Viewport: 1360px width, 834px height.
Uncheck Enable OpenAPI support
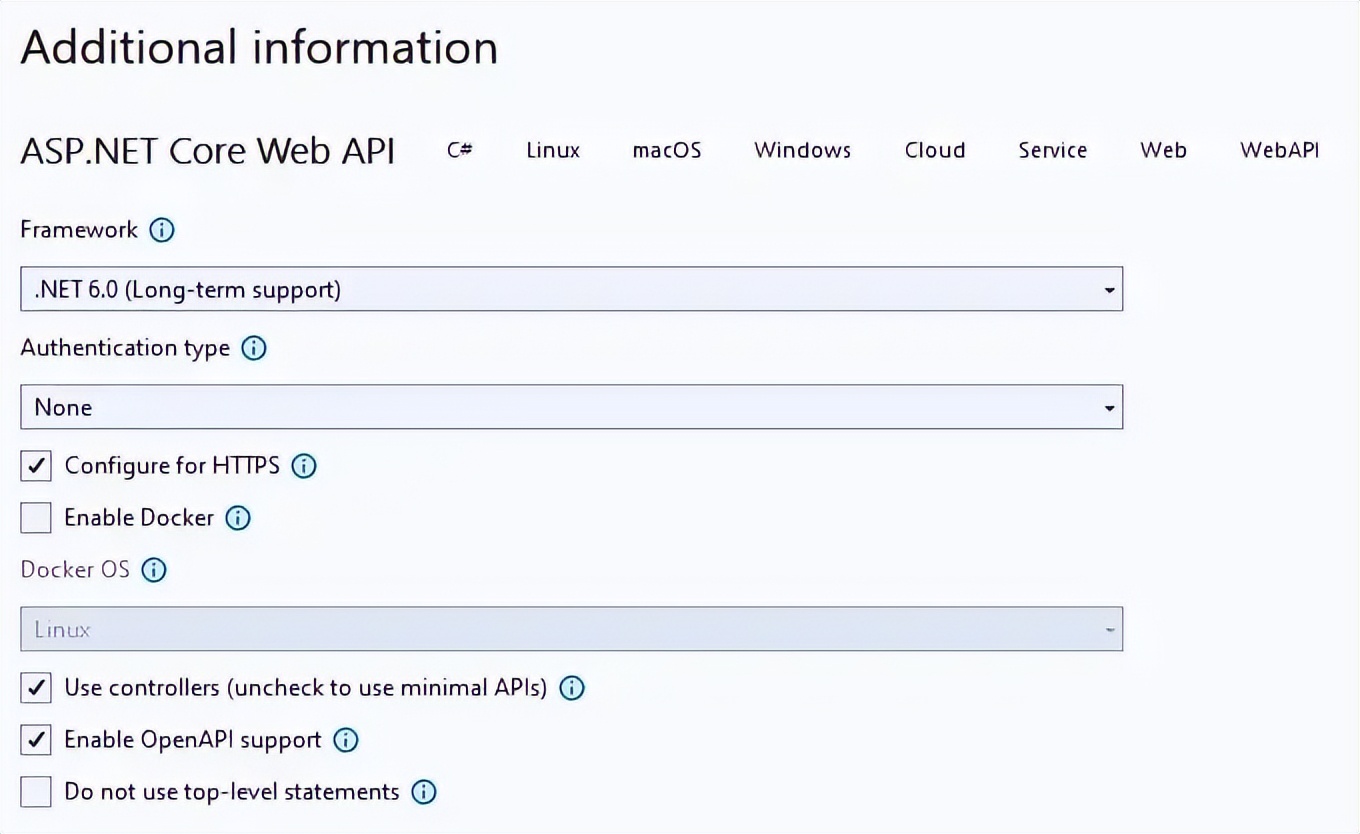point(35,740)
